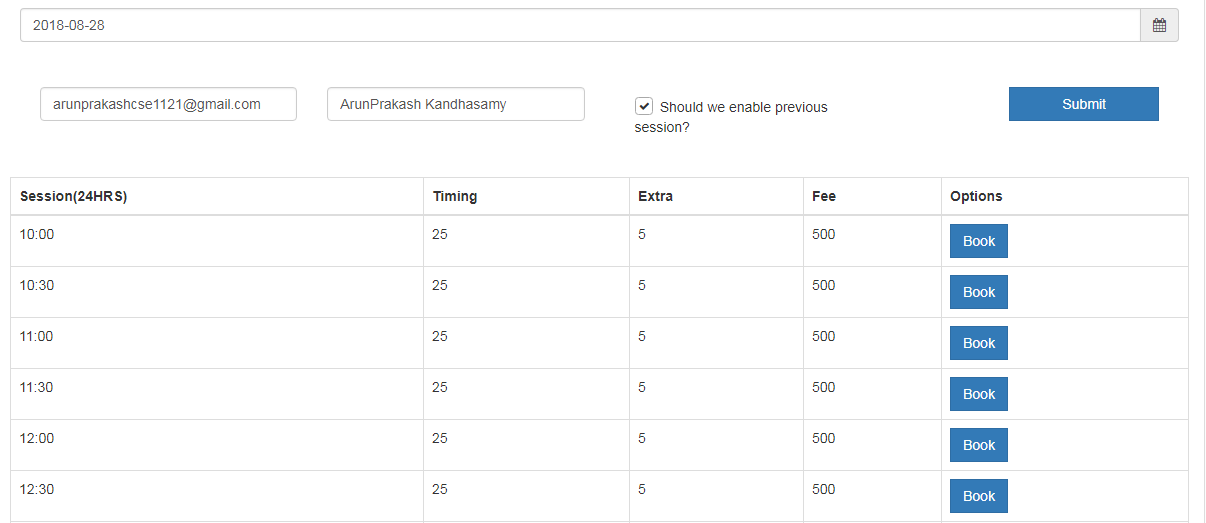
Task: Click the Fee column header
Action: tap(823, 196)
